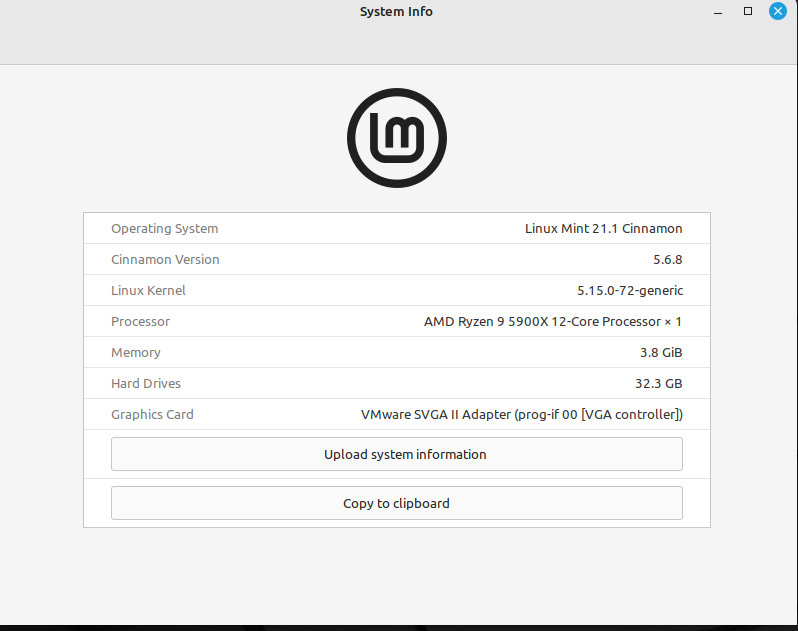Click the Upload system information button
Screen dimensions: 798x631
click(x=396, y=454)
